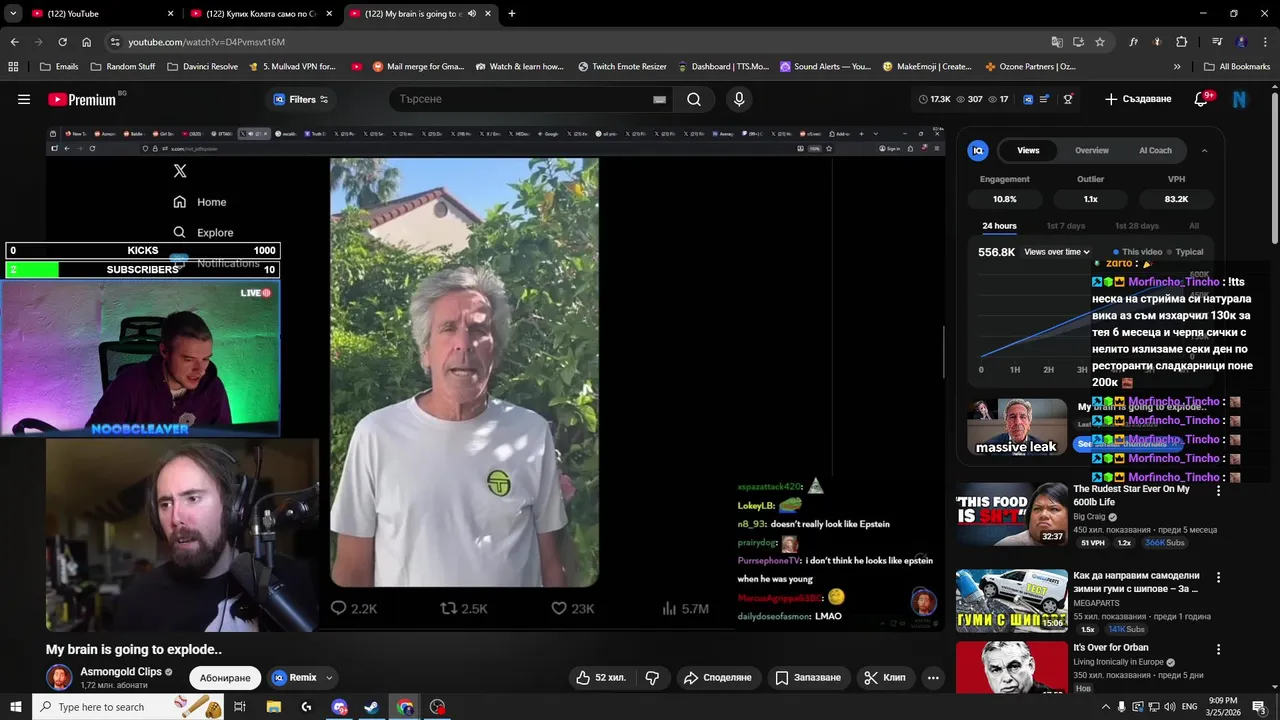Bookmark this page star icon

(1100, 42)
